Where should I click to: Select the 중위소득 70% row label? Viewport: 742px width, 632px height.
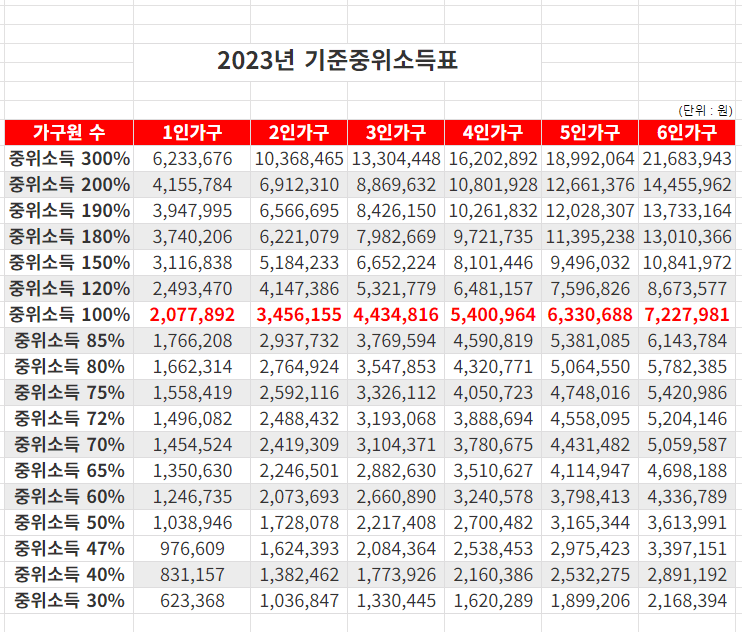click(x=69, y=445)
